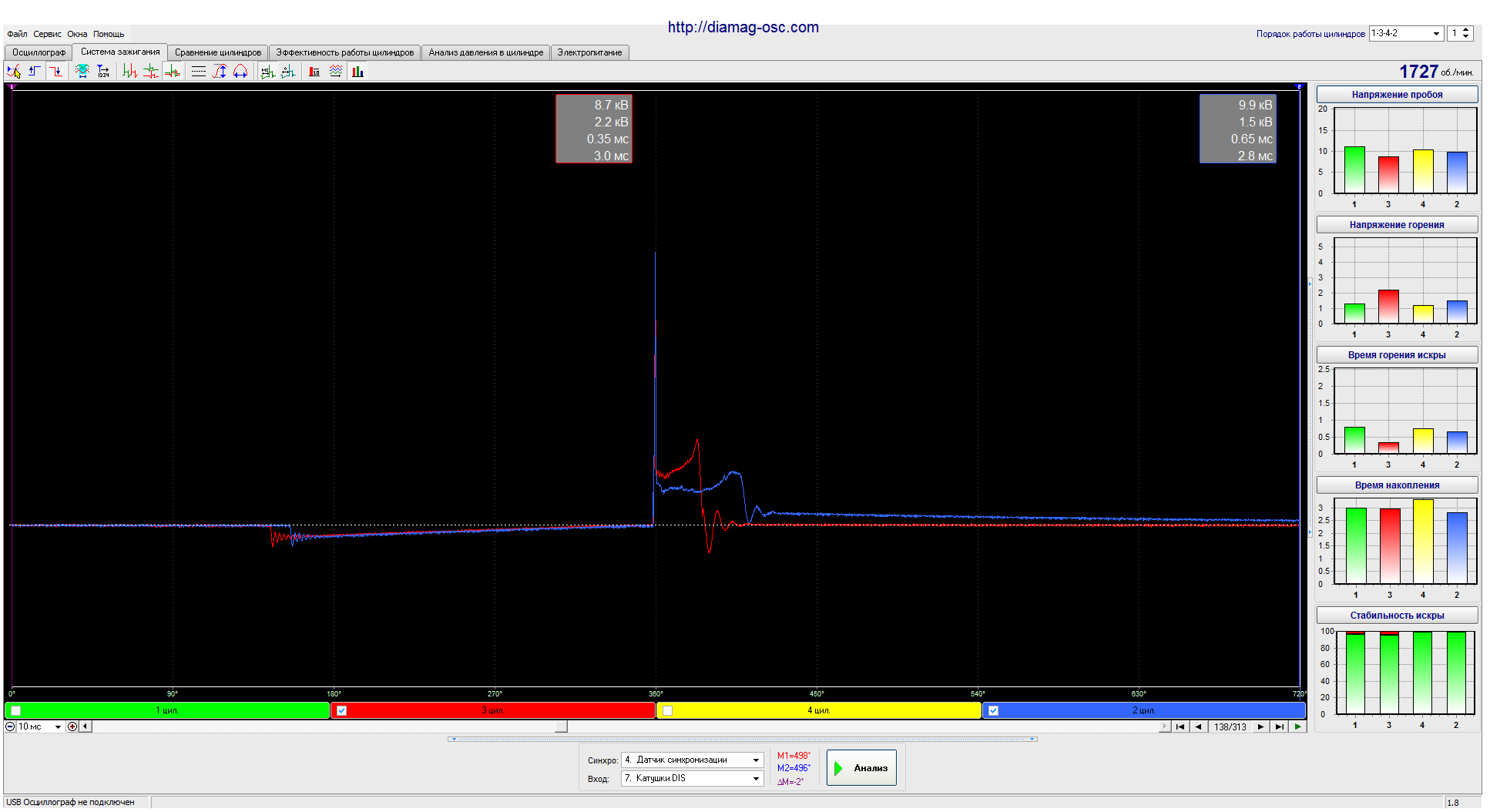Click the Время накопления chart header
This screenshot has width=1490, height=812.
(1397, 485)
